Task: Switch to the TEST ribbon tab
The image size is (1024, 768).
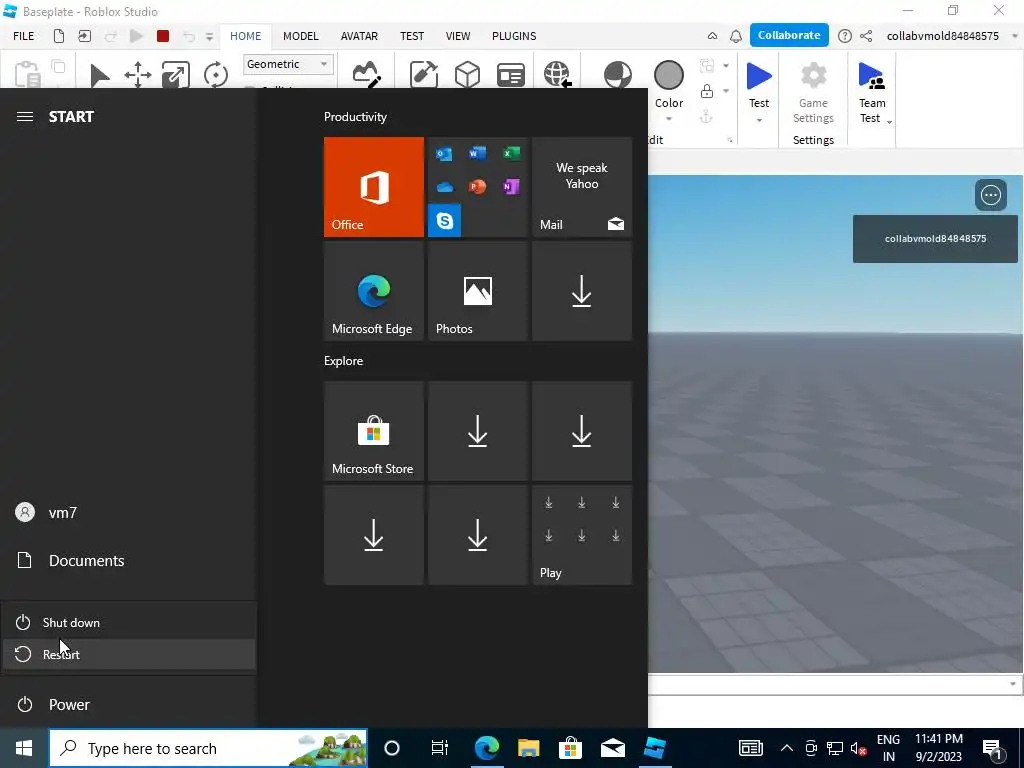Action: [411, 36]
